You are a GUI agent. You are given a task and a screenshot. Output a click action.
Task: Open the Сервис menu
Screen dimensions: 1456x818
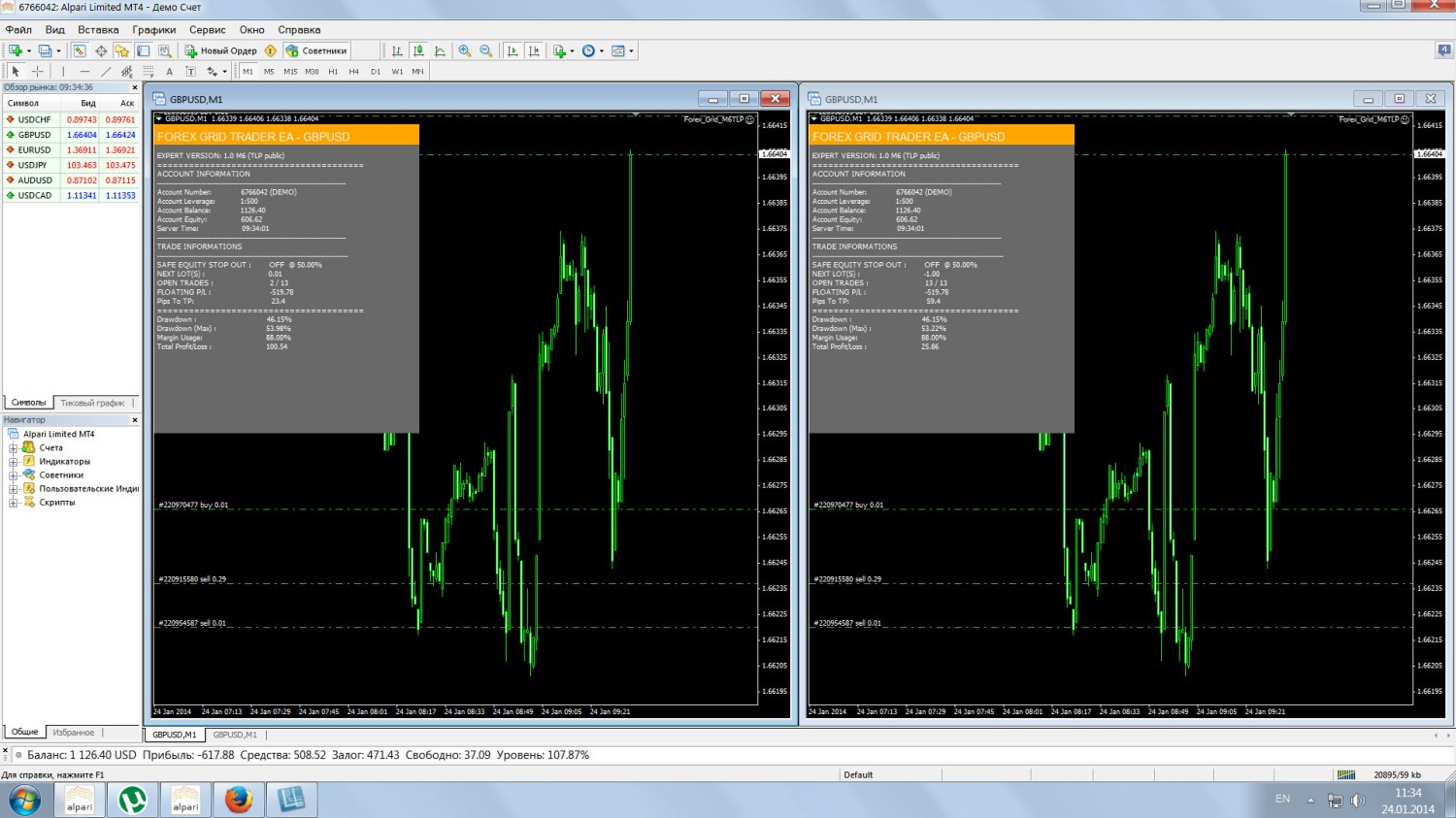click(x=208, y=30)
